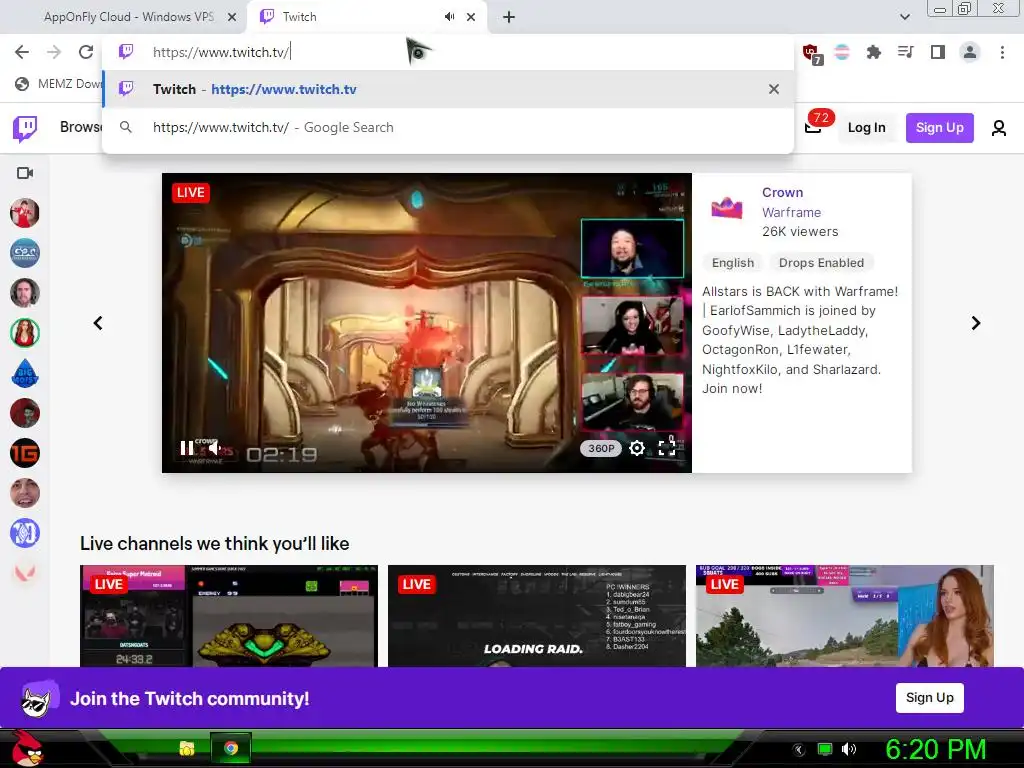Open the Browse menu in Twitch header
The image size is (1024, 768).
click(x=80, y=127)
